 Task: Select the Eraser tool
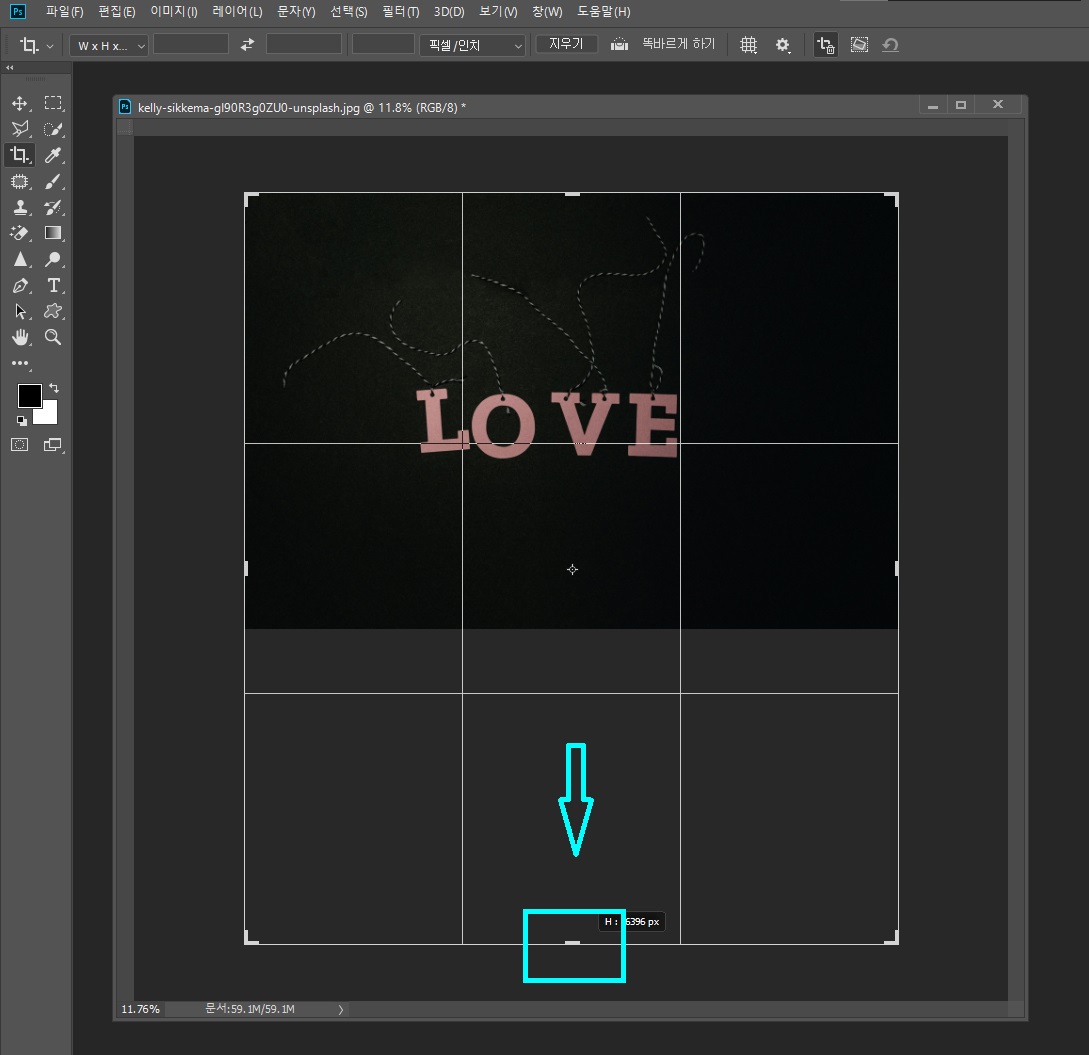point(20,233)
